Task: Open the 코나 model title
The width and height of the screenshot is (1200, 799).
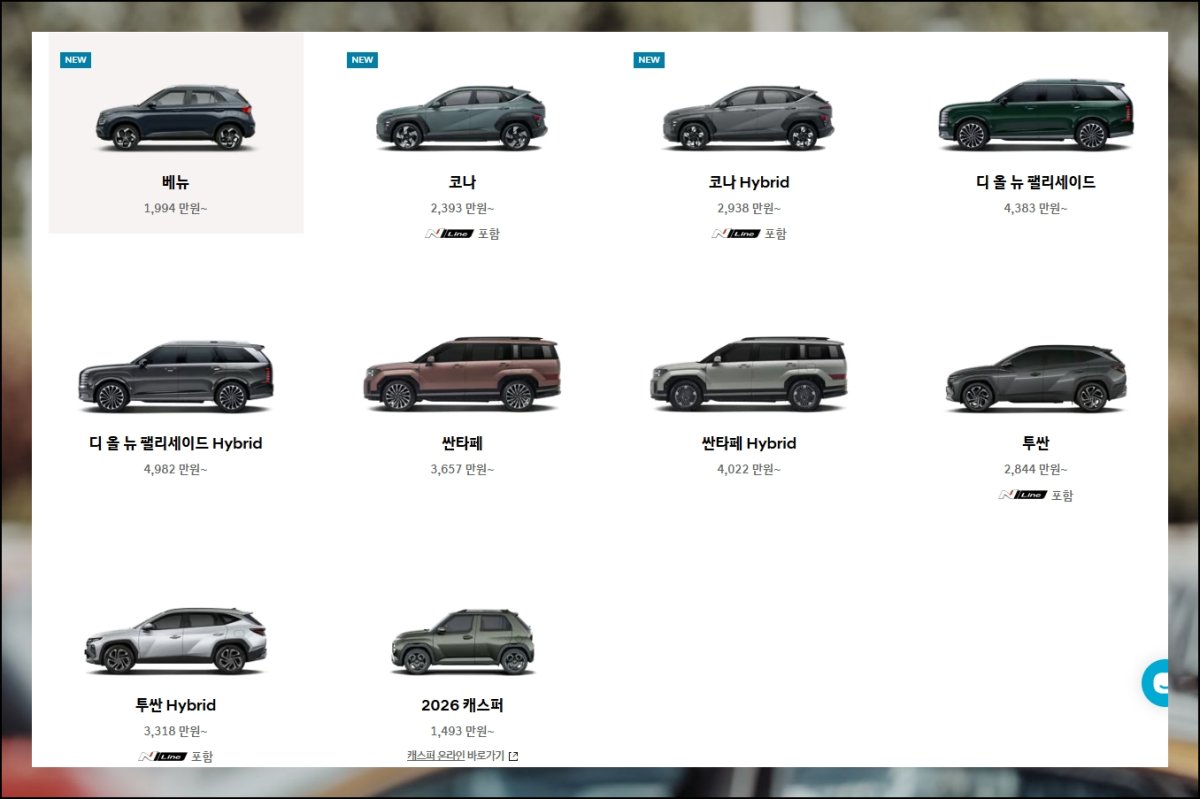Action: coord(462,182)
